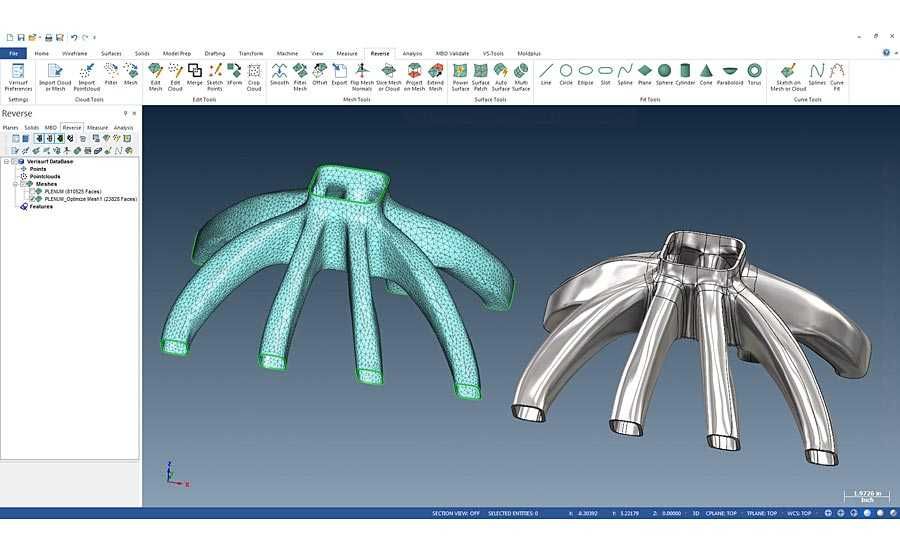
Task: Open the Edit Mesh tool
Action: pos(156,77)
